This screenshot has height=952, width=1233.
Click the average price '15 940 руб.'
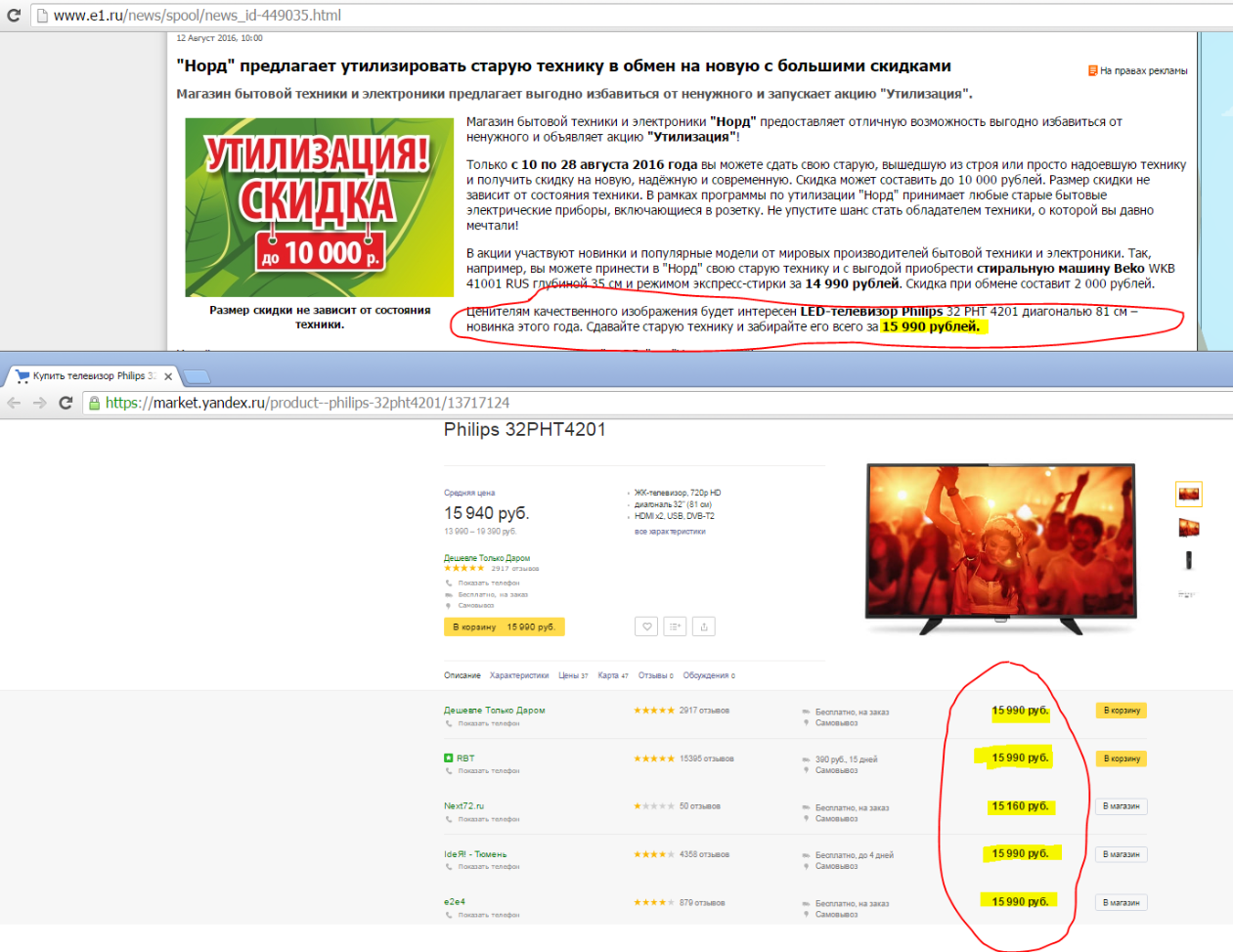pos(487,513)
